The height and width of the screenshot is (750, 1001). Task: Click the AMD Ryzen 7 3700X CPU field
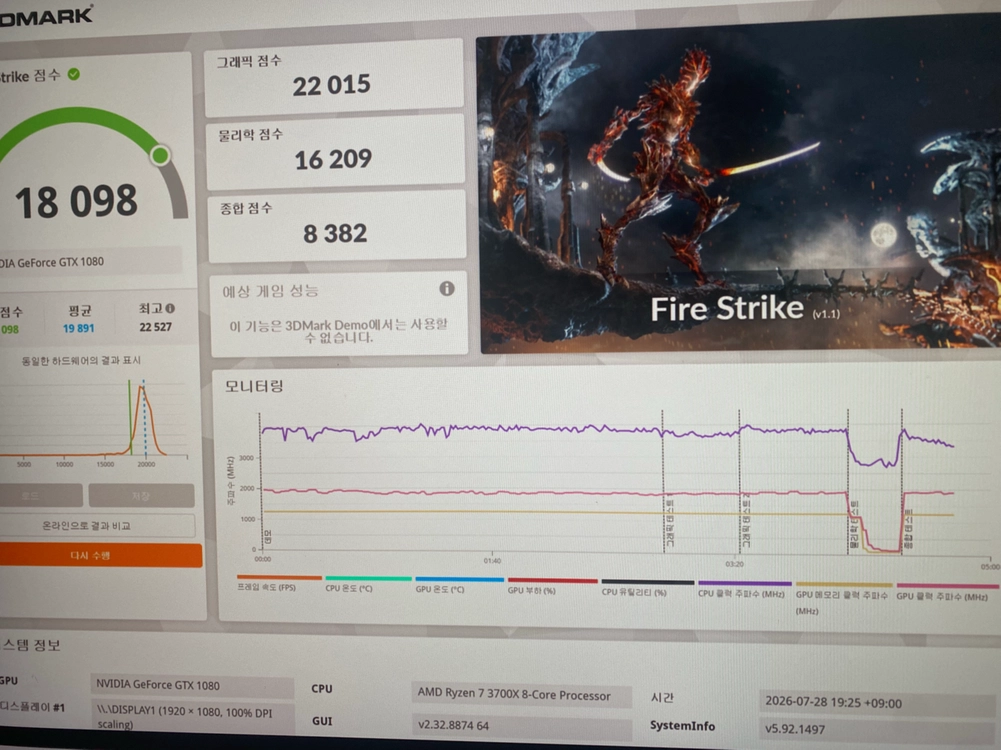tap(521, 694)
